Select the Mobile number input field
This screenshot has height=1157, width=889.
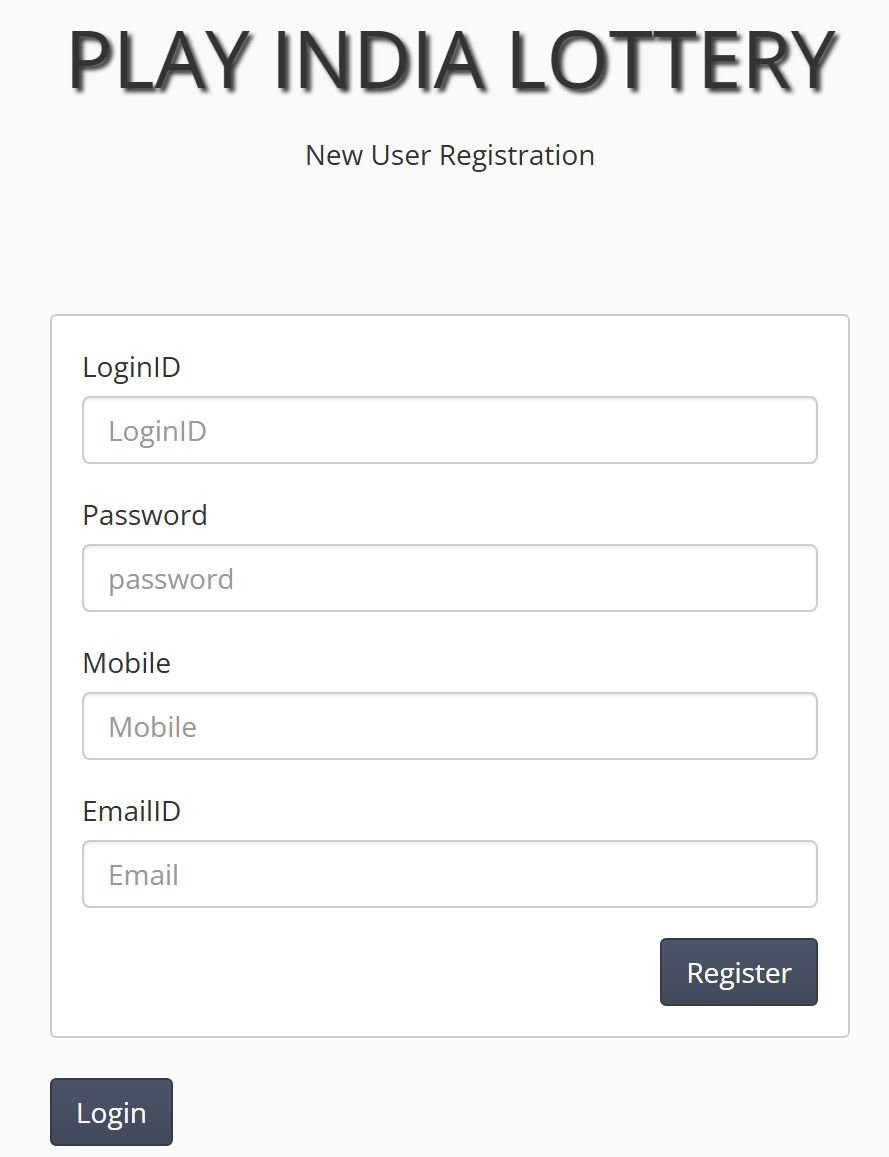tap(449, 726)
